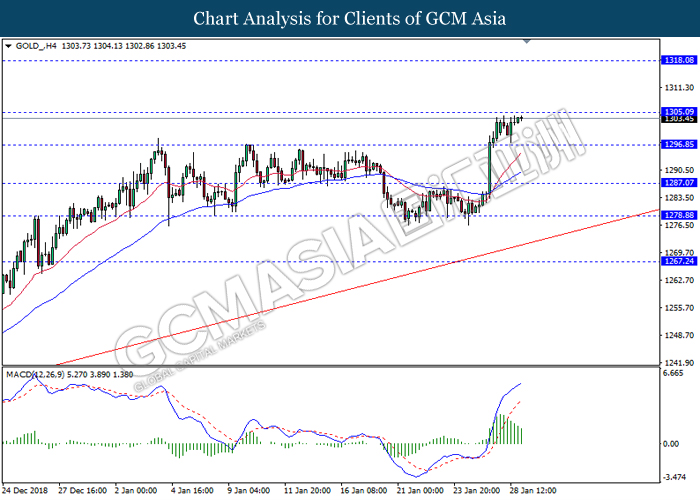Click the 24 Dec 2018 date label
The image size is (700, 500).
[24, 491]
